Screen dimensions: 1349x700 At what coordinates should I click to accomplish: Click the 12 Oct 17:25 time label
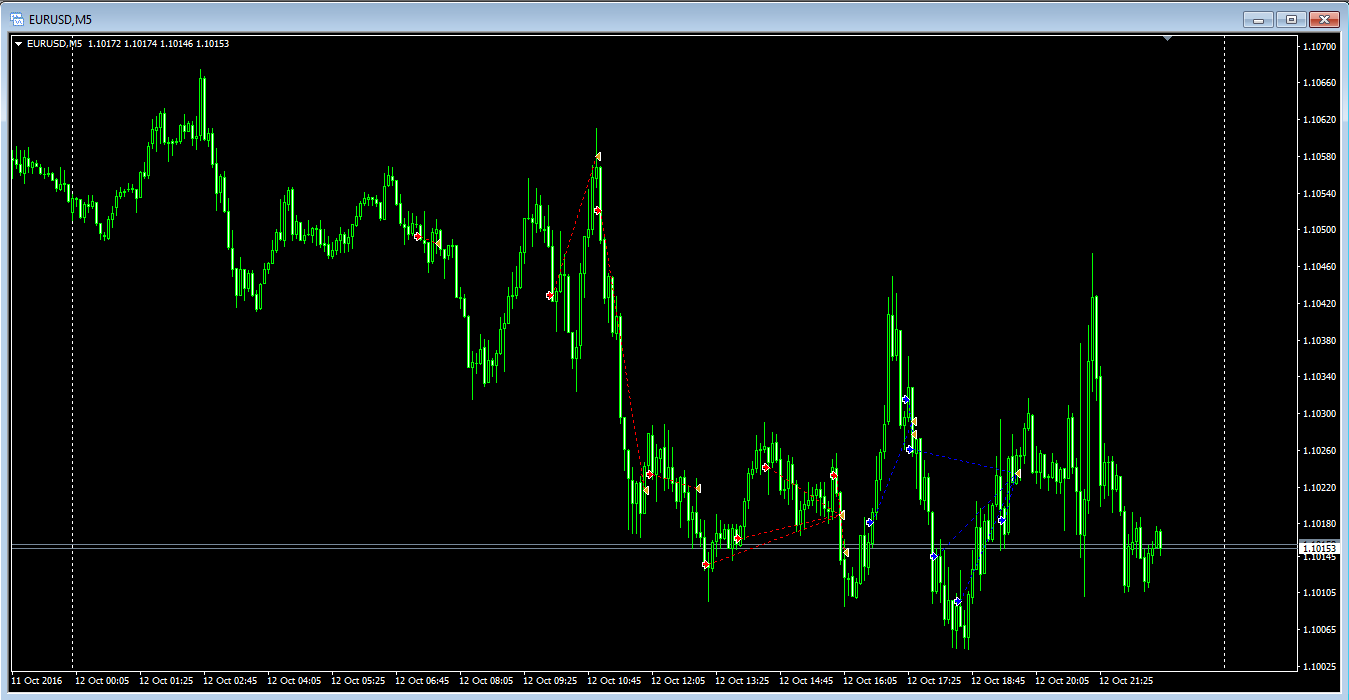click(934, 681)
